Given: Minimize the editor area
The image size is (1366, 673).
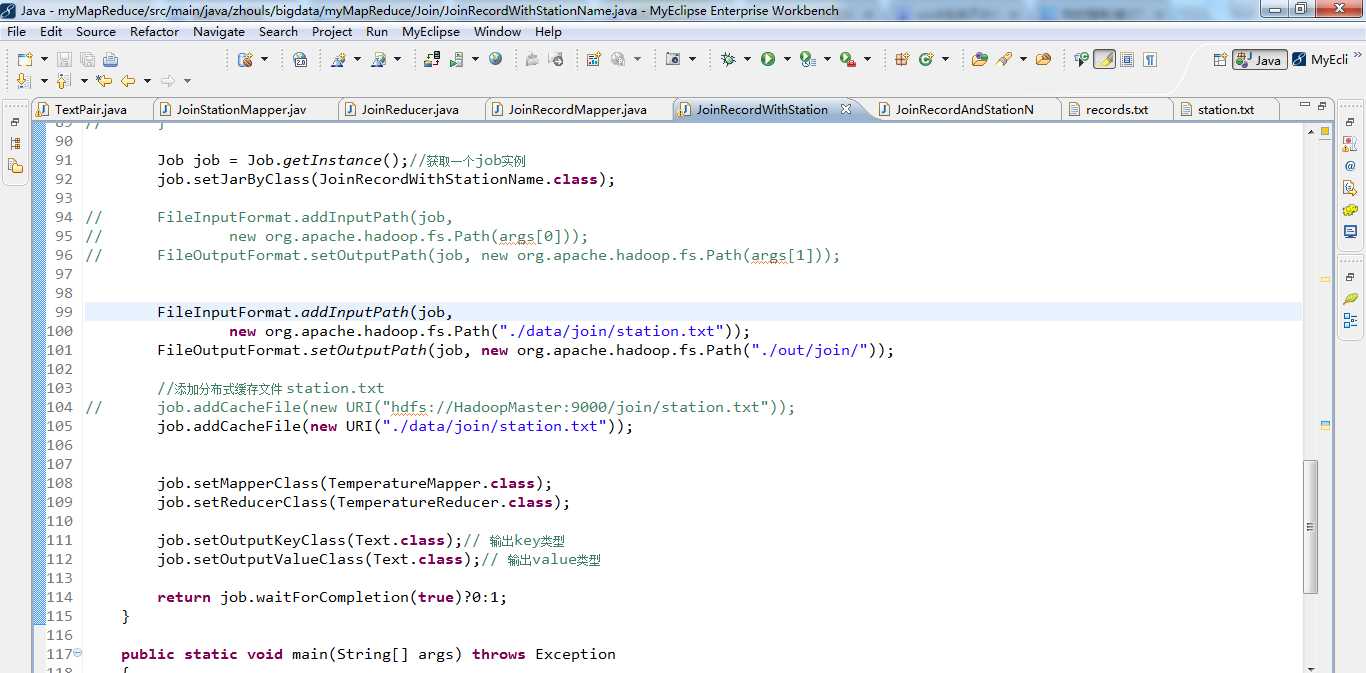Looking at the screenshot, I should (1304, 104).
